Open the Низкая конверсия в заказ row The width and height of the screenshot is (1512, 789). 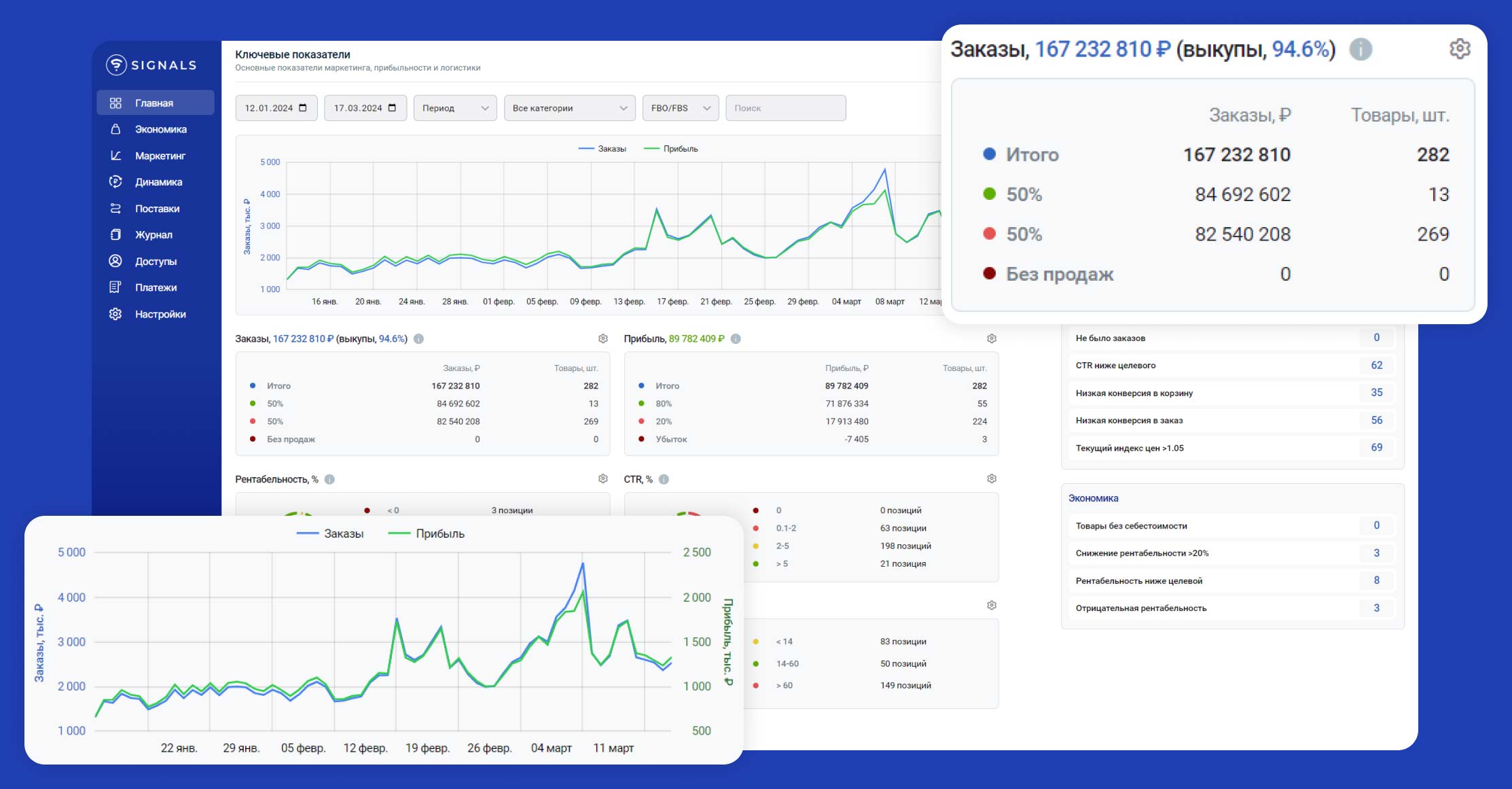pyautogui.click(x=1232, y=420)
